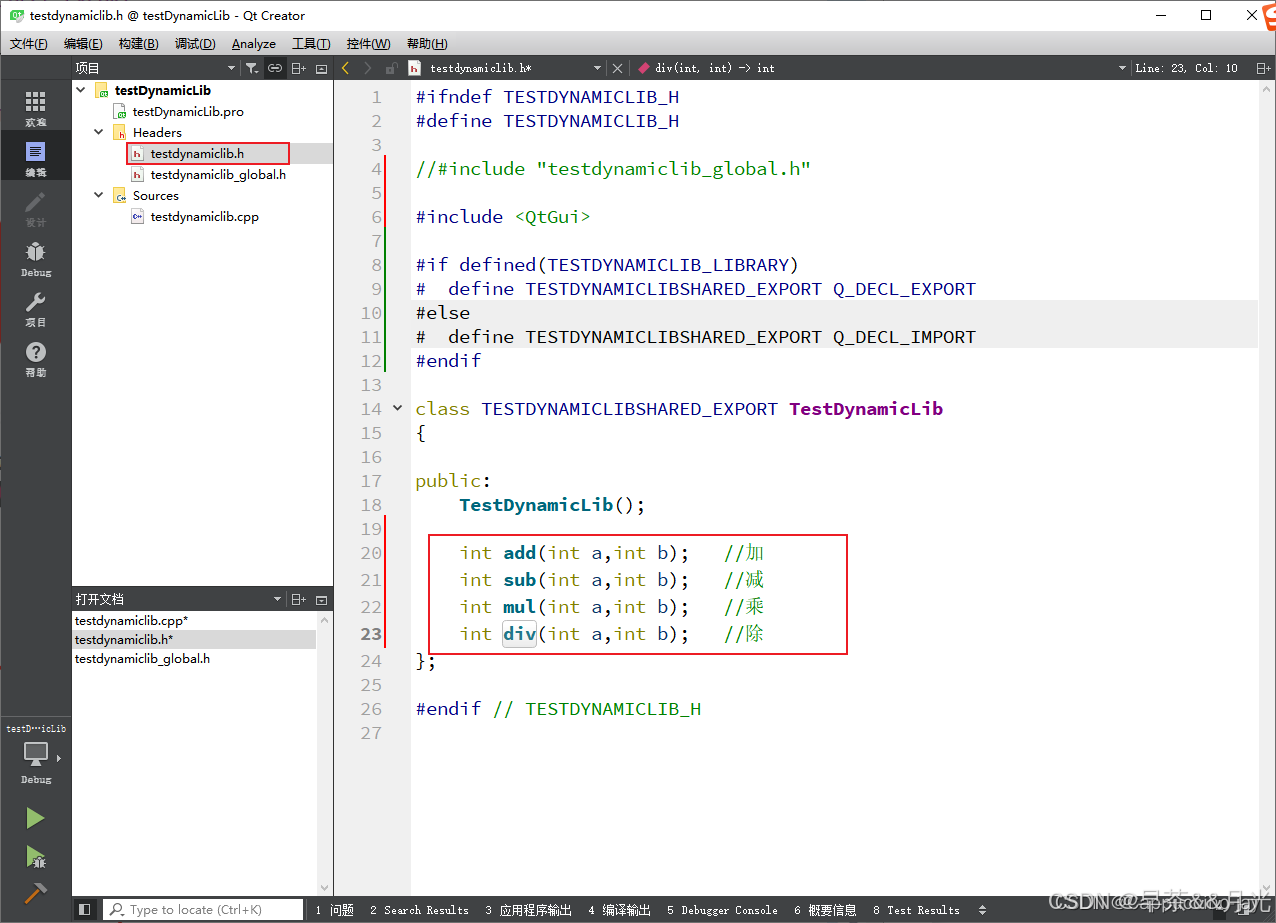Collapse the Headers folder

pyautogui.click(x=99, y=132)
